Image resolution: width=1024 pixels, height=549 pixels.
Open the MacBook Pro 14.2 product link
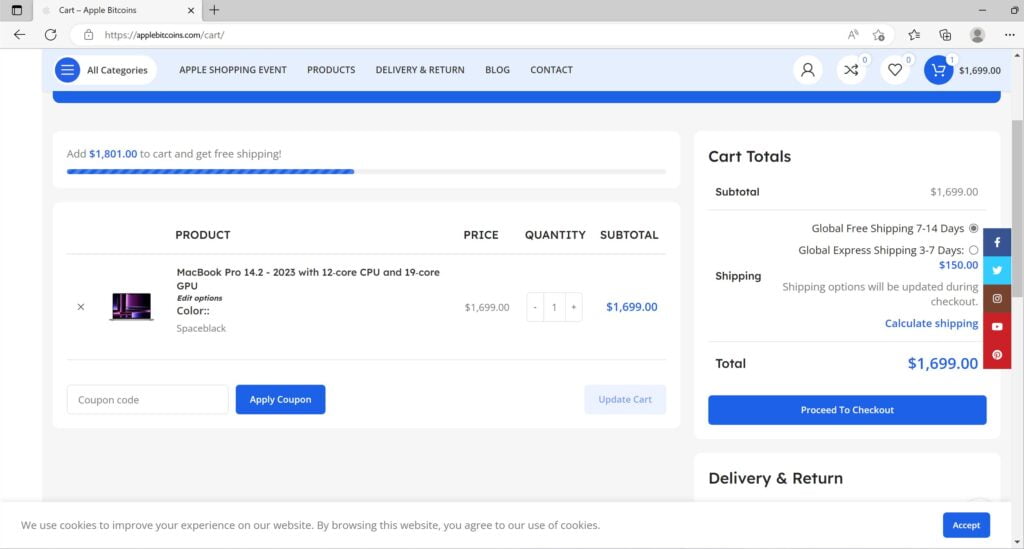click(308, 279)
